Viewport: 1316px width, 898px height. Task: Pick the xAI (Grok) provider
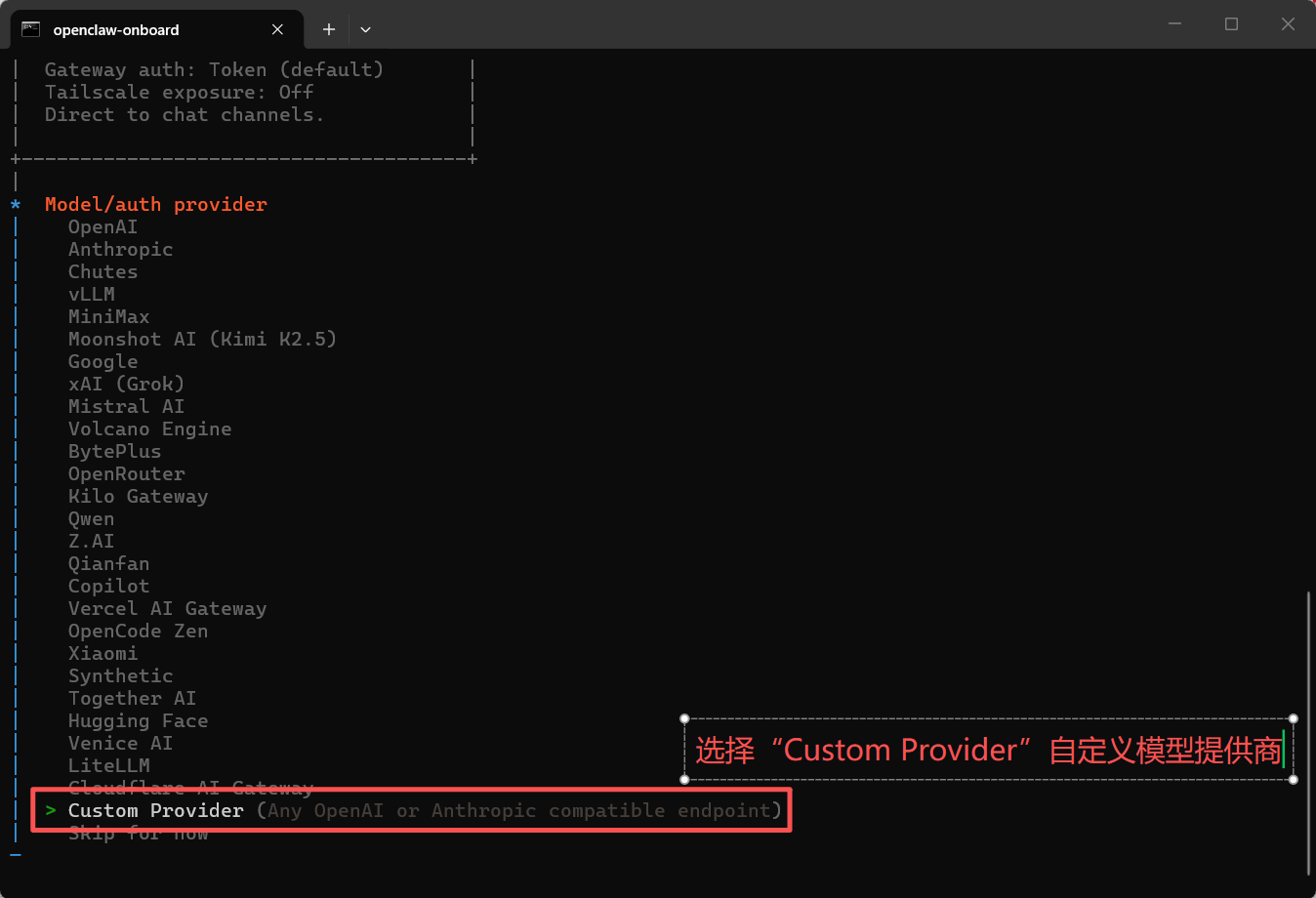point(126,385)
